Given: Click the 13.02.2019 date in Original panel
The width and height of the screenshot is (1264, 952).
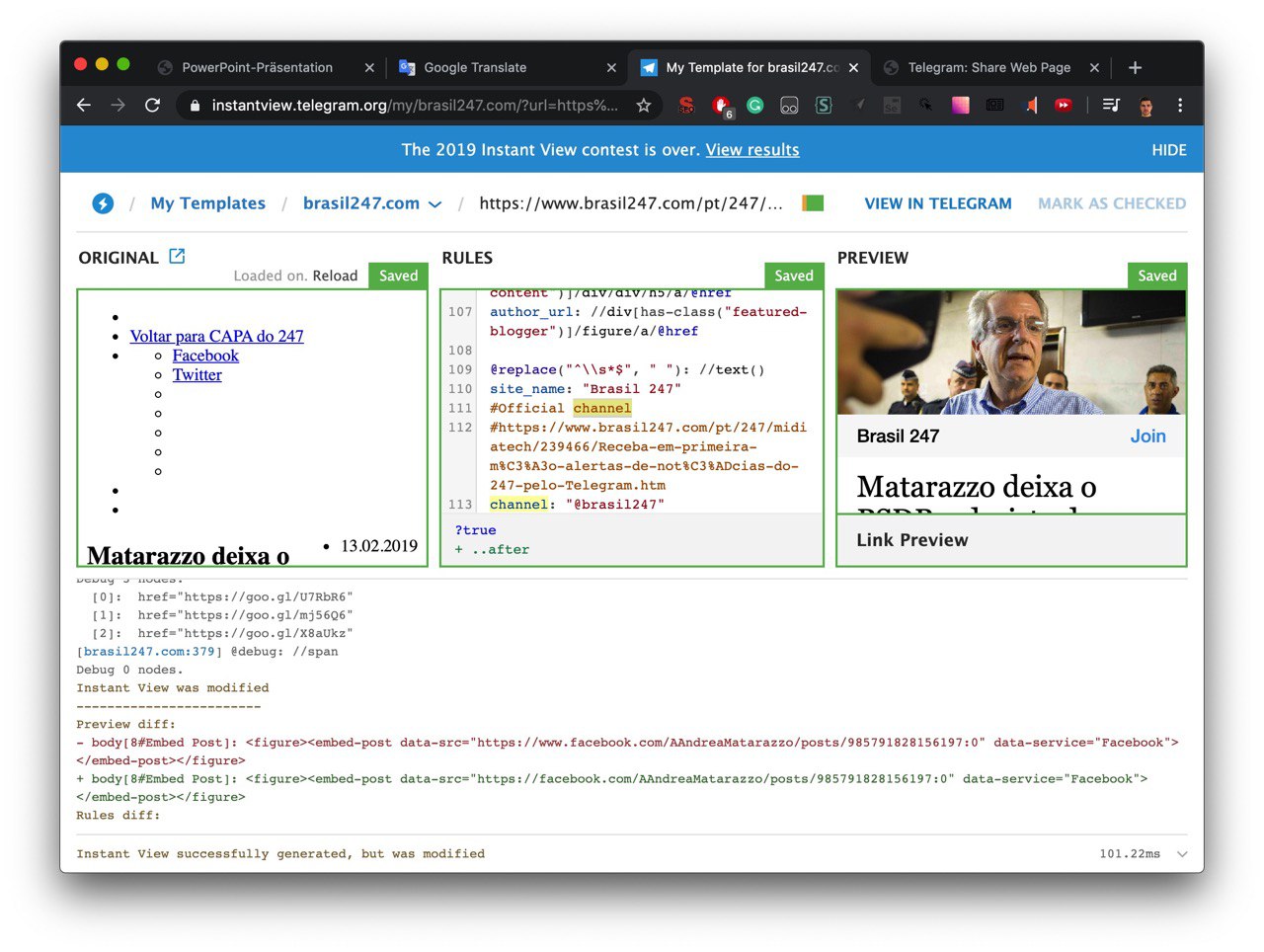Looking at the screenshot, I should 379,546.
